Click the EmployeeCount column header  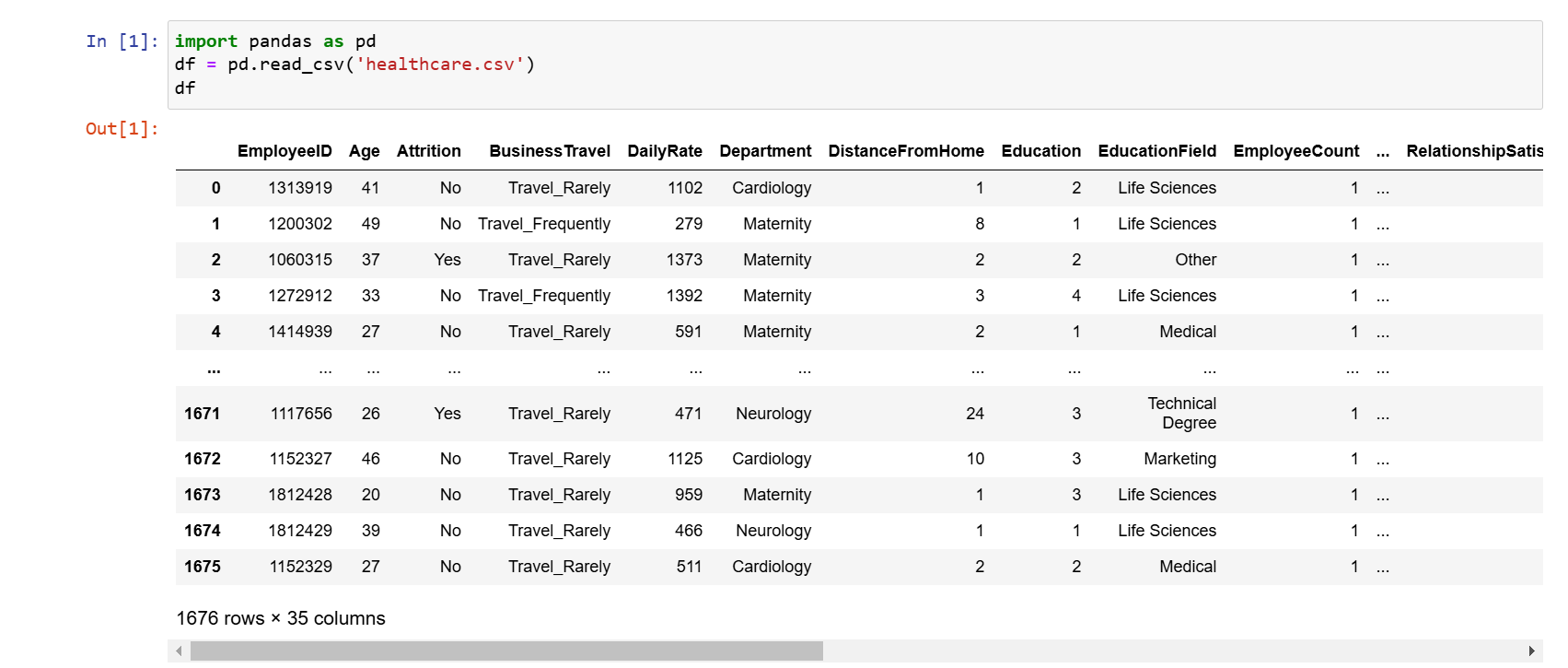pyautogui.click(x=1295, y=151)
